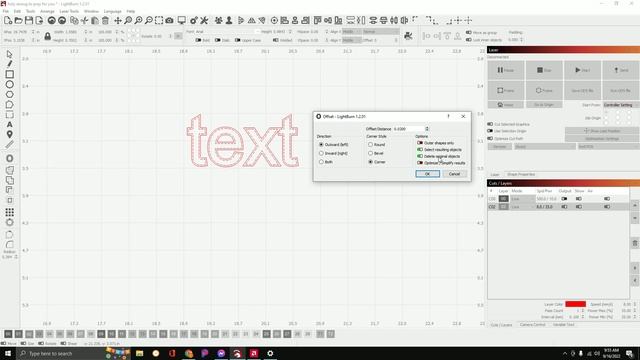The width and height of the screenshot is (640, 360).
Task: Select the Create Text 'A' tool
Action: tap(9, 124)
